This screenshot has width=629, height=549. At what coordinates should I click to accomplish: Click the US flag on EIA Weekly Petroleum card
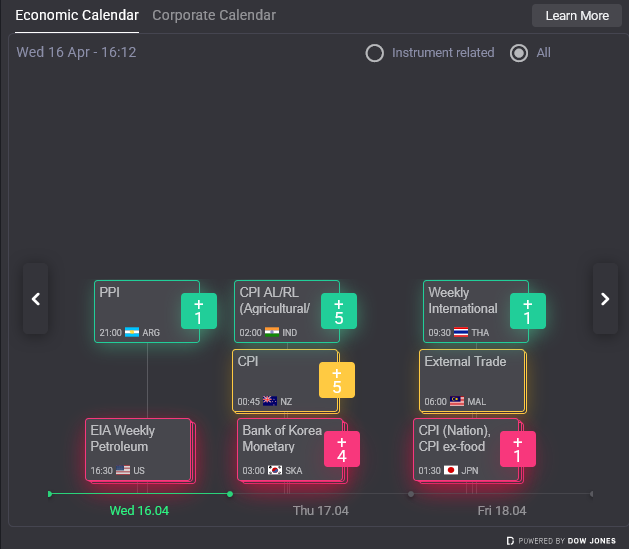[123, 469]
